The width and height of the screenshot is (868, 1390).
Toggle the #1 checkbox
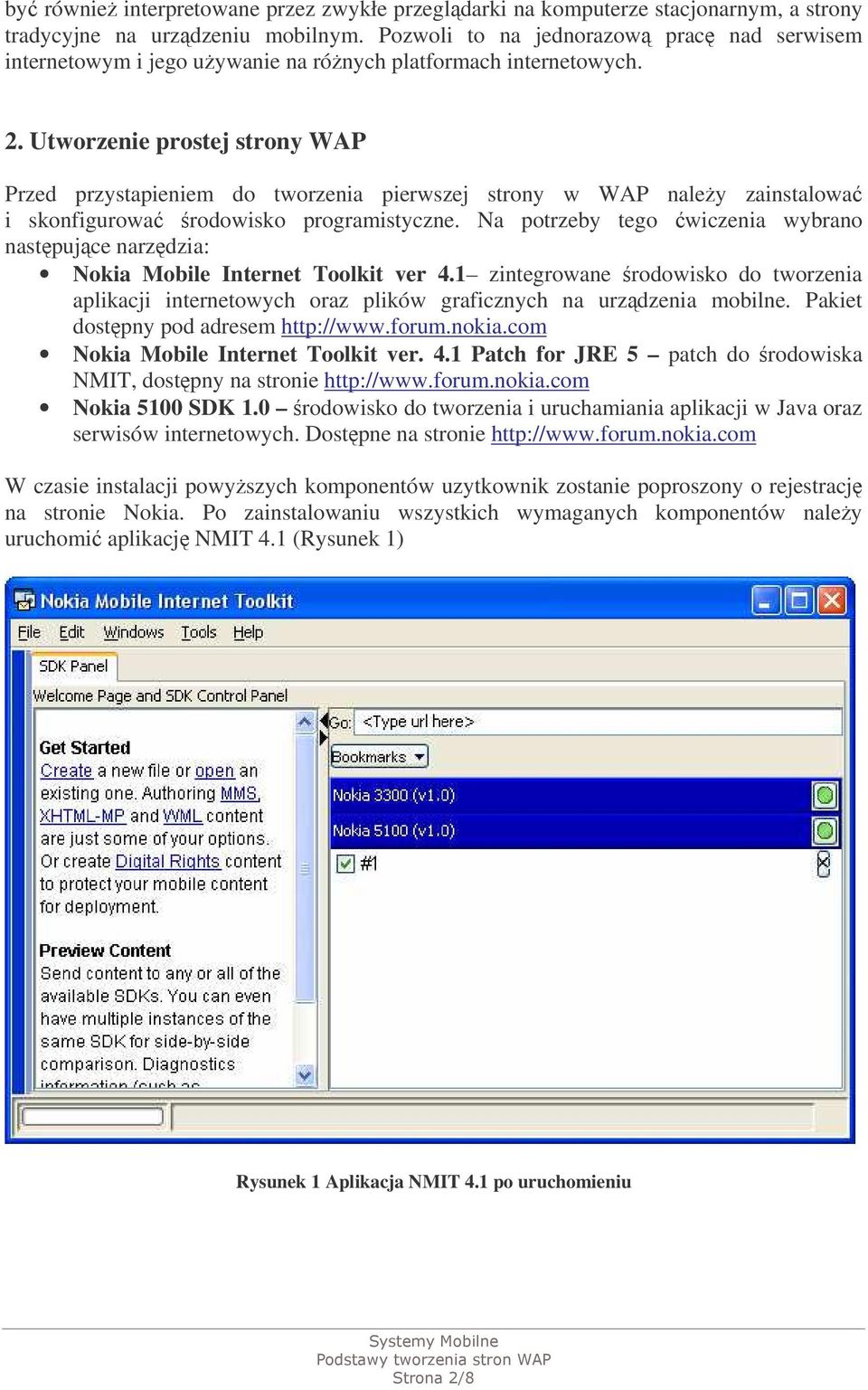(x=345, y=864)
